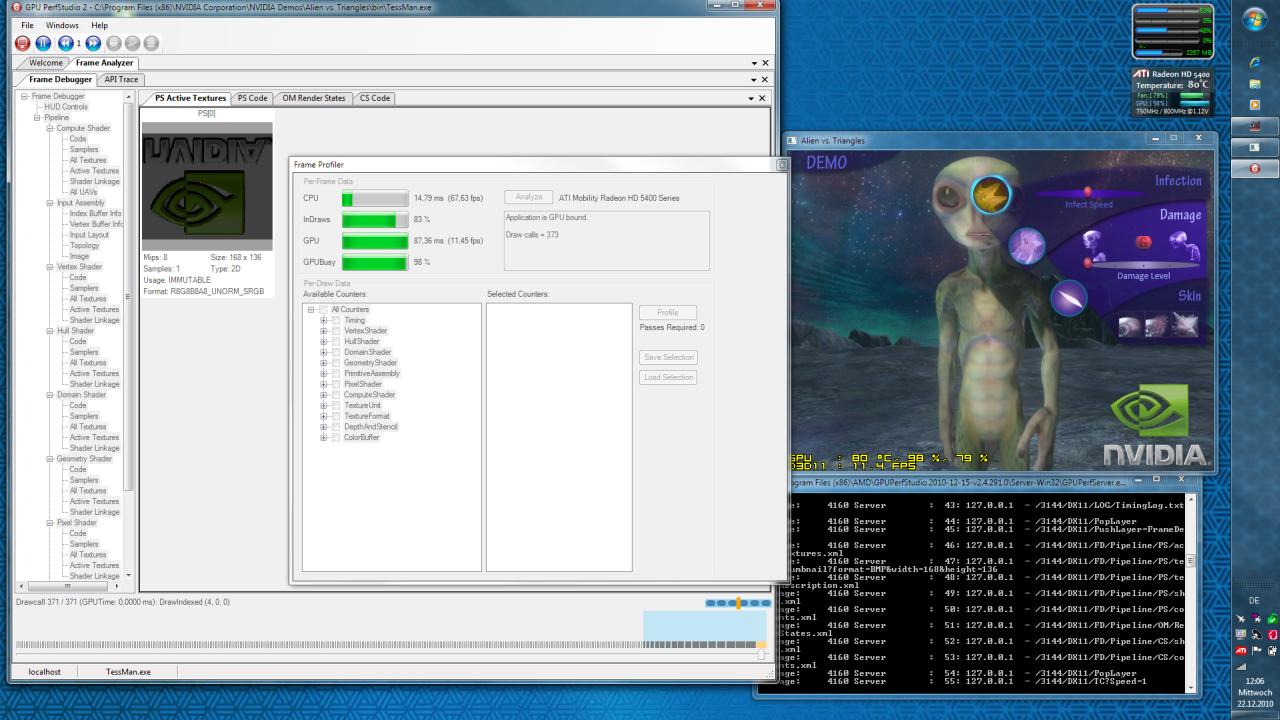This screenshot has height=720, width=1280.
Task: Collapse the Pipeline tree node
Action: point(37,117)
